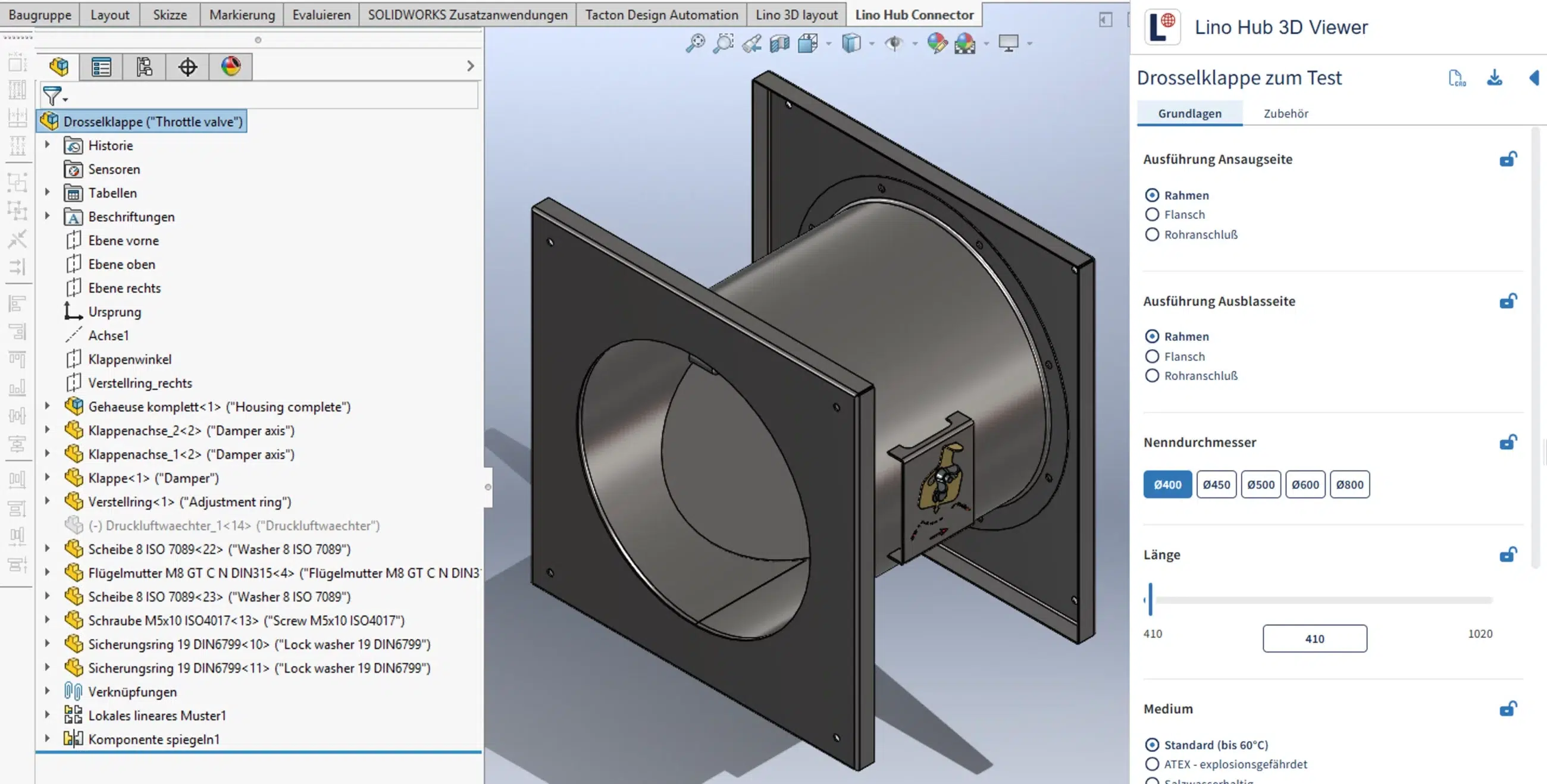Viewport: 1547px width, 784px height.
Task: Click the Hide/Show Items eye icon
Action: click(x=894, y=43)
